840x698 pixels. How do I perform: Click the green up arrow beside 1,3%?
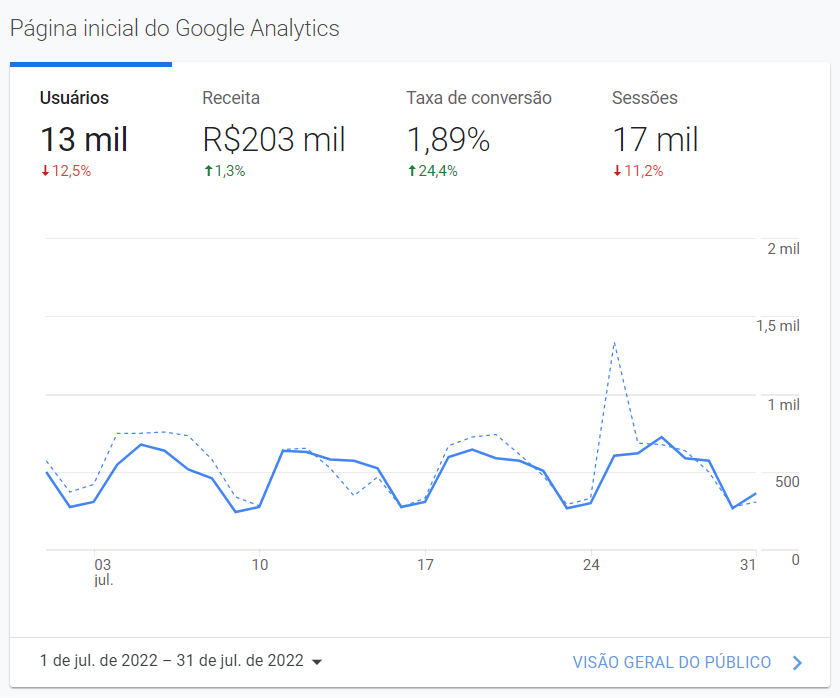coord(208,171)
